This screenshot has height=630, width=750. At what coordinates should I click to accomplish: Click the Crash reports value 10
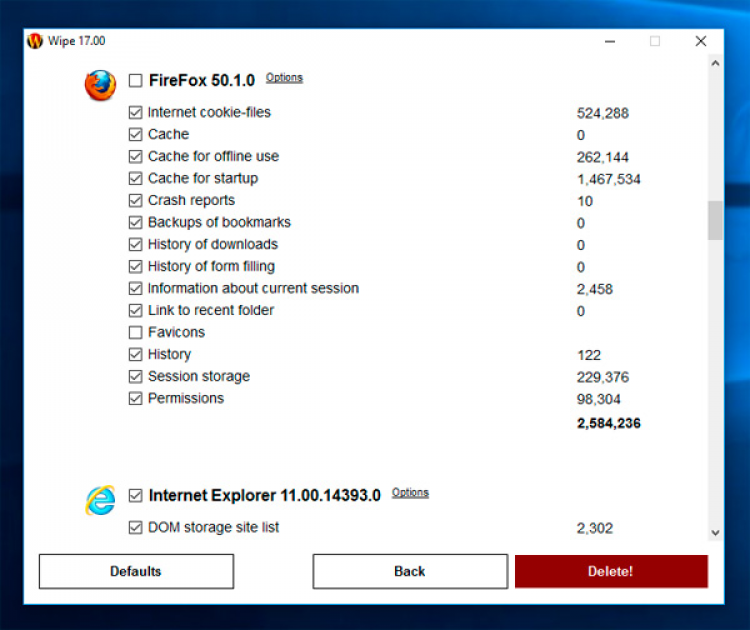click(x=585, y=201)
